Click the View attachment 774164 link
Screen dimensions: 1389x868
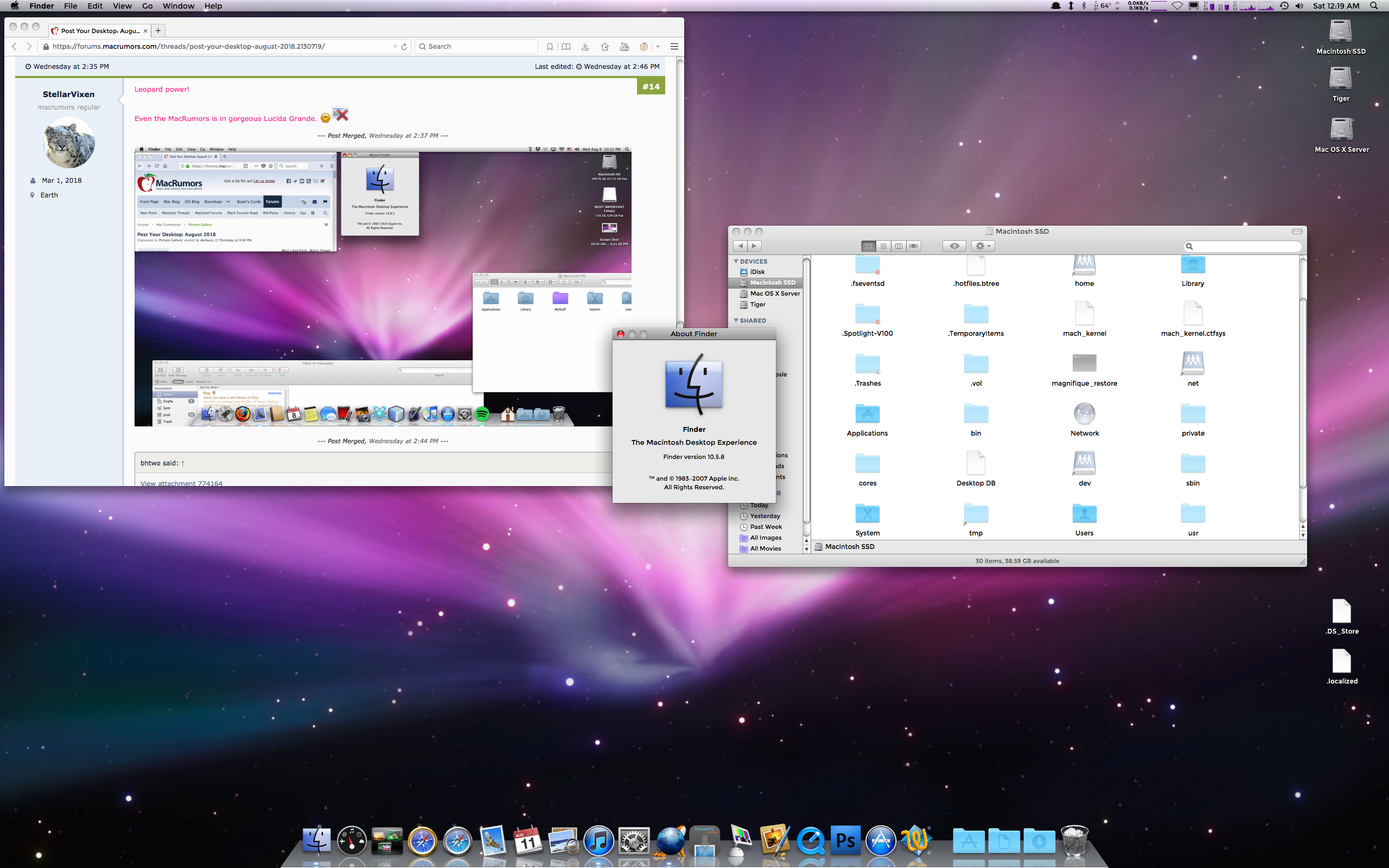tap(181, 483)
